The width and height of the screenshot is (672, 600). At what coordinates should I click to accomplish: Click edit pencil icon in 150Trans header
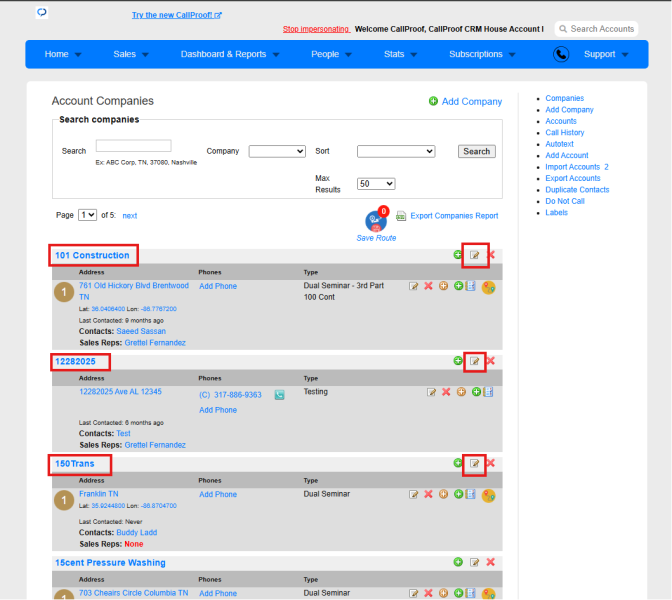click(474, 463)
